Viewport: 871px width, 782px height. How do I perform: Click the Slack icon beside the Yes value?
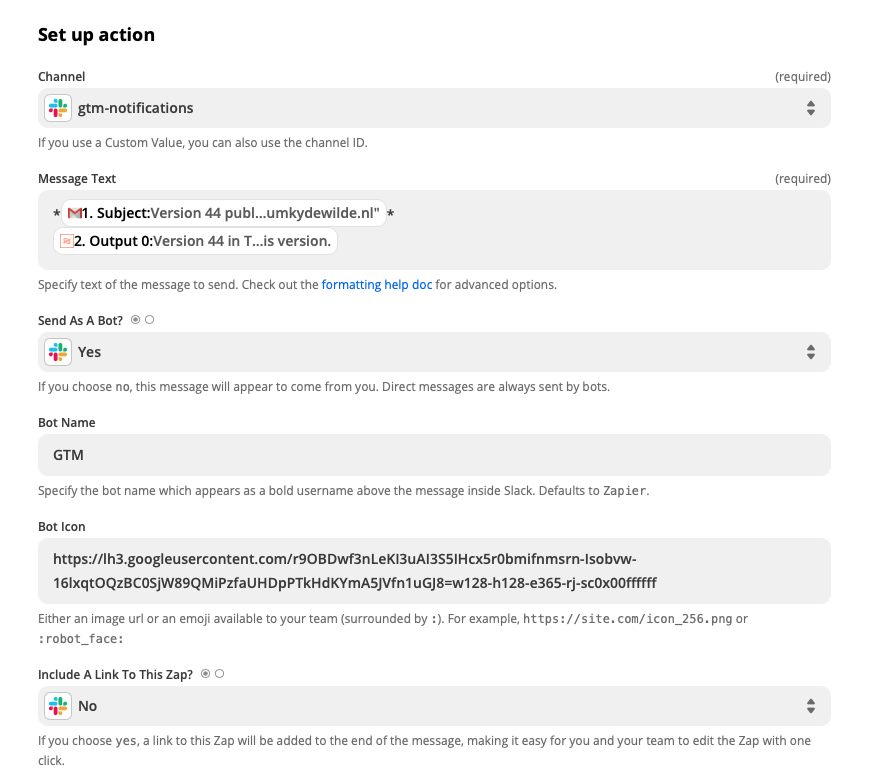tap(58, 352)
